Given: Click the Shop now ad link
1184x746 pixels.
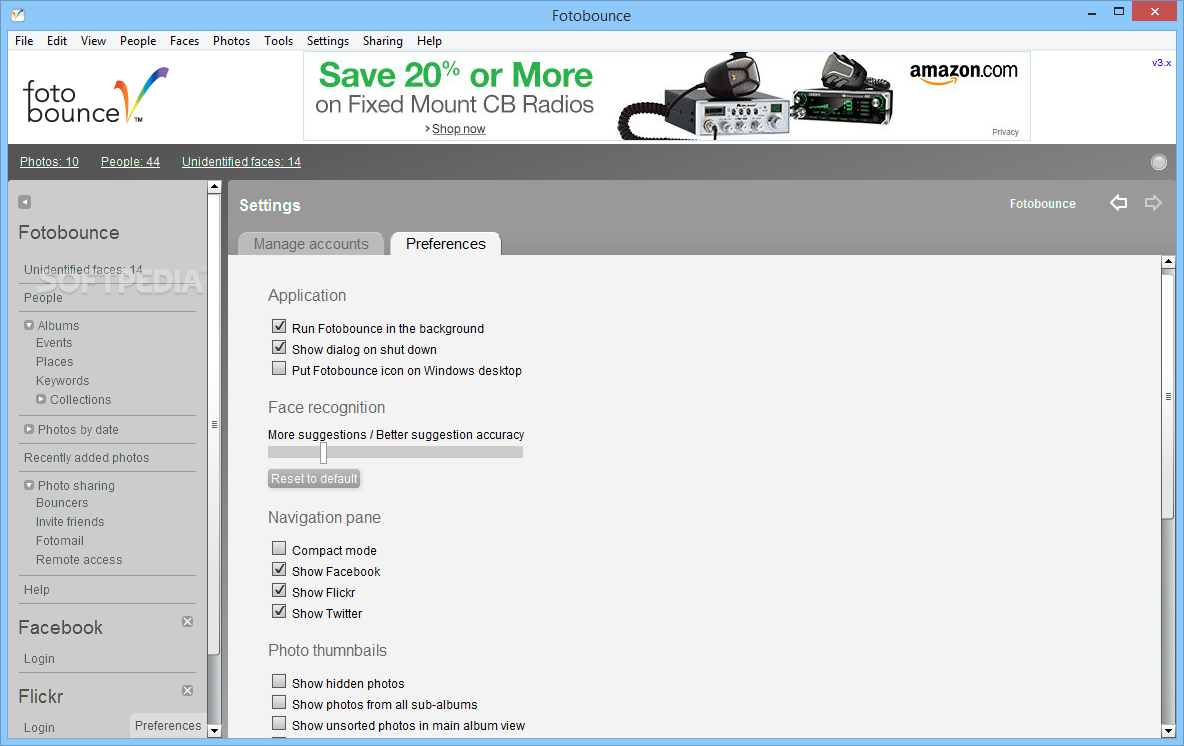Looking at the screenshot, I should pyautogui.click(x=458, y=129).
